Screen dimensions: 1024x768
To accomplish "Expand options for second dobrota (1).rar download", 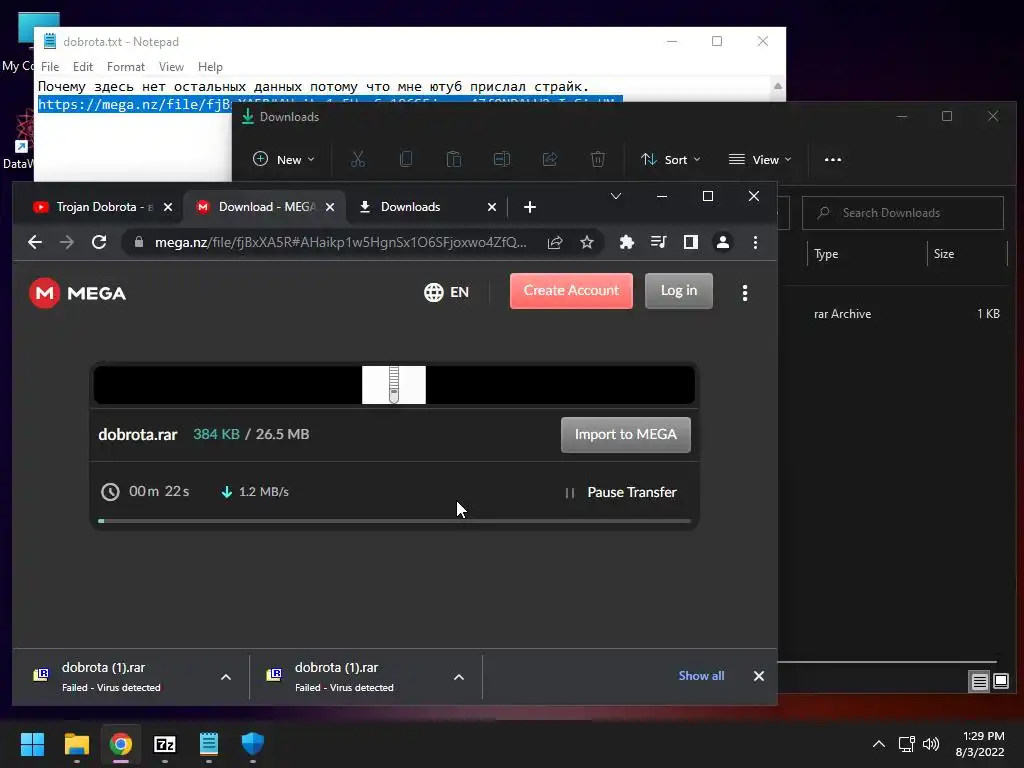I will [x=458, y=677].
